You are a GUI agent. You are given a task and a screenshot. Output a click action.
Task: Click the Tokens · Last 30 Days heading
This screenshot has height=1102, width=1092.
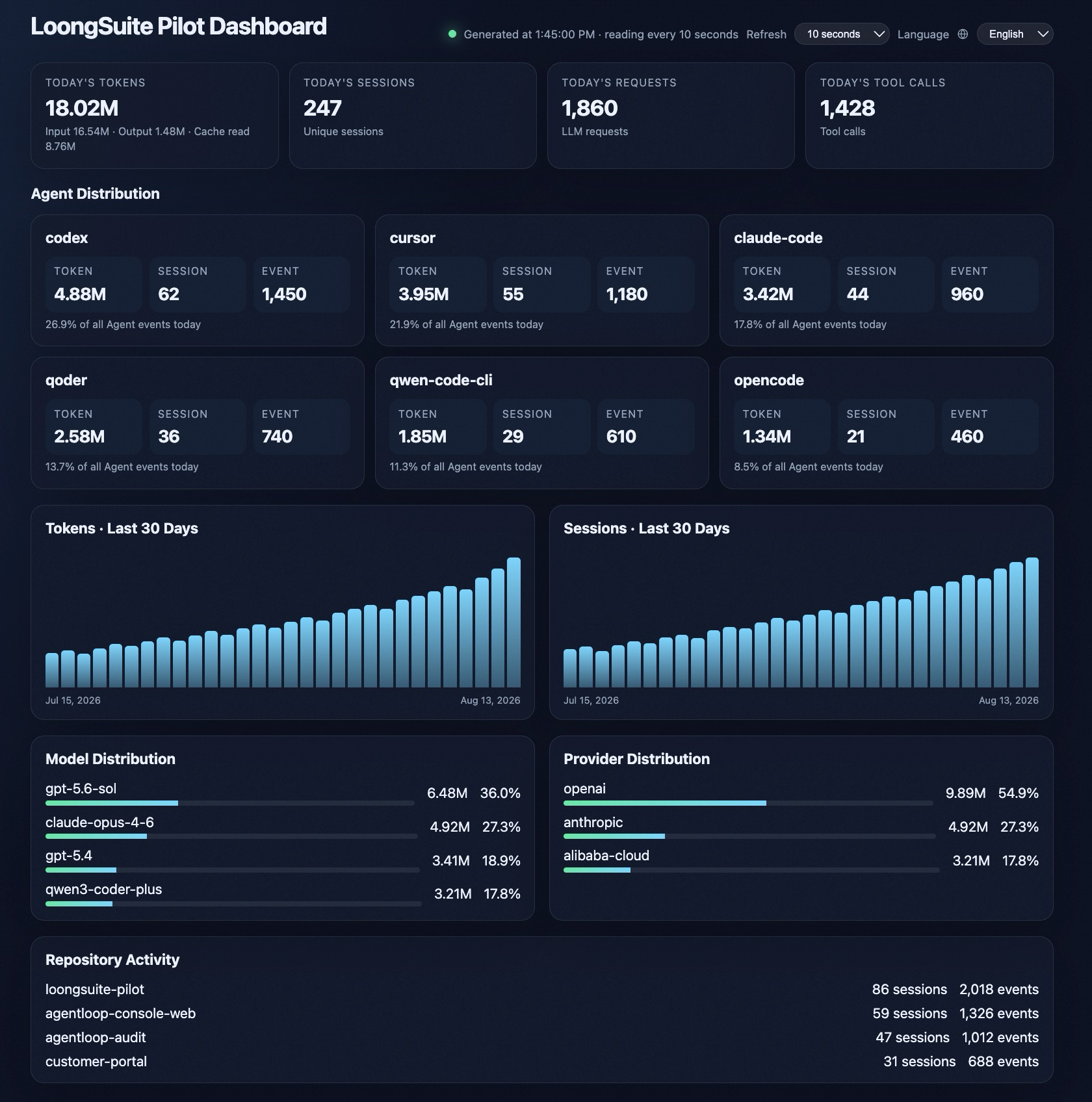tap(122, 528)
